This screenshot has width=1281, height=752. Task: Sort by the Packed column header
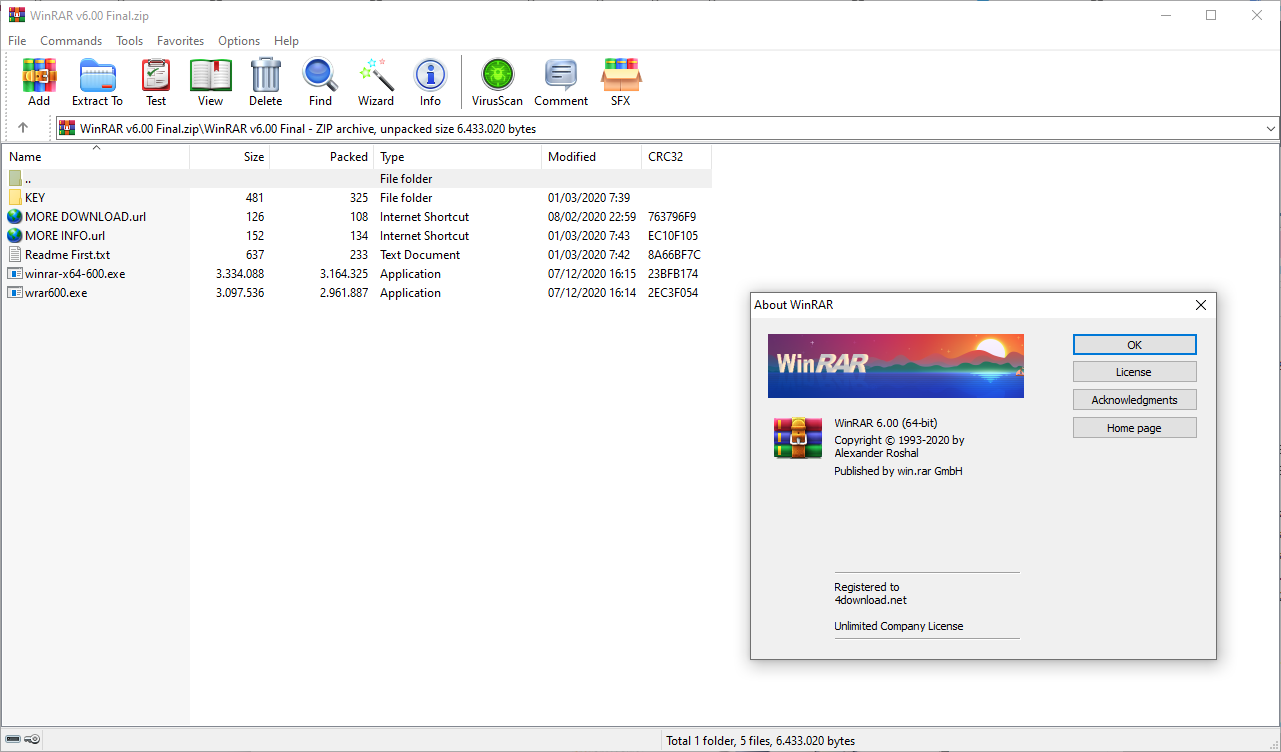coord(322,157)
